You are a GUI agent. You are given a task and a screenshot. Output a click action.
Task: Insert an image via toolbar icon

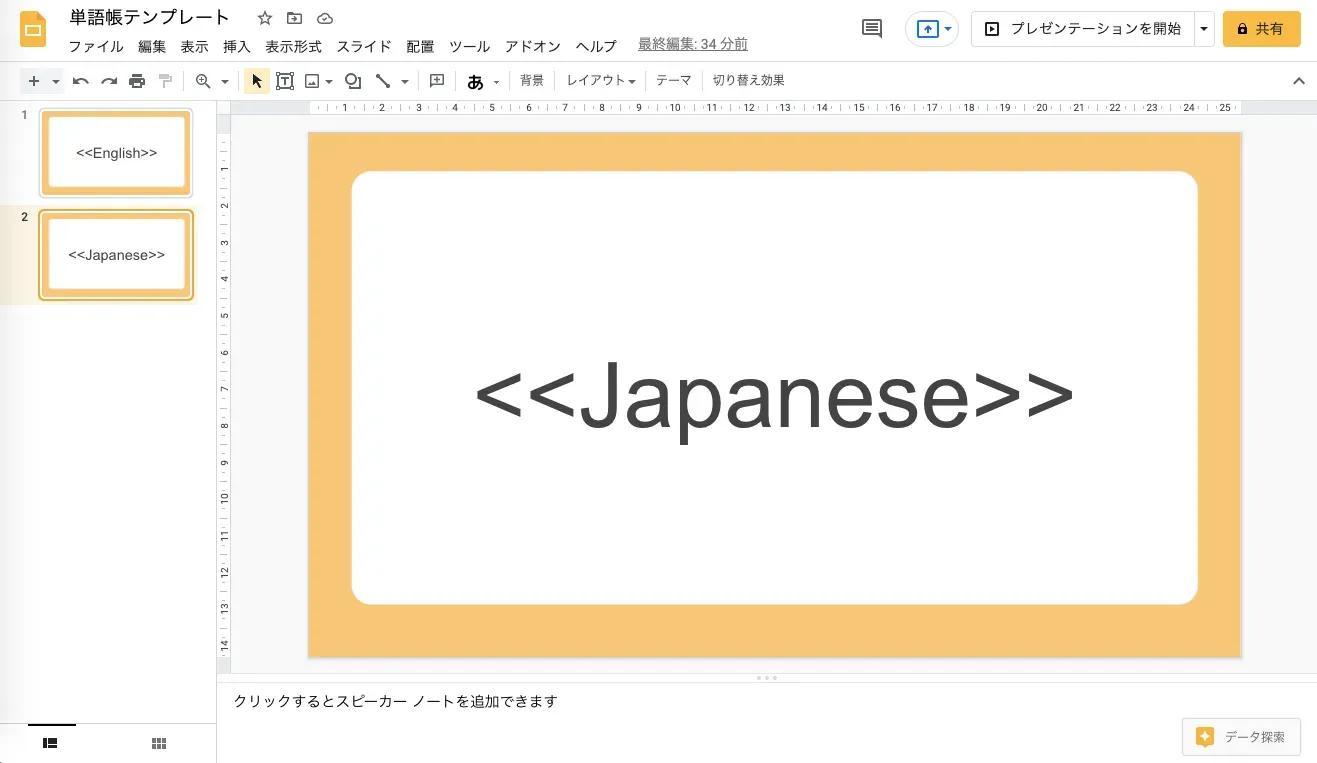312,81
